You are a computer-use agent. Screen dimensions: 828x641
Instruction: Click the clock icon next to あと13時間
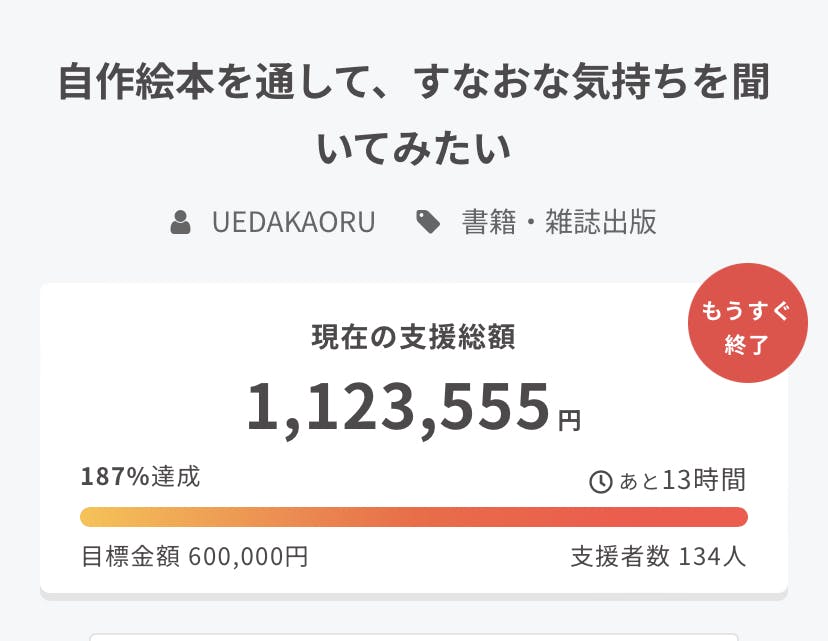coord(600,482)
